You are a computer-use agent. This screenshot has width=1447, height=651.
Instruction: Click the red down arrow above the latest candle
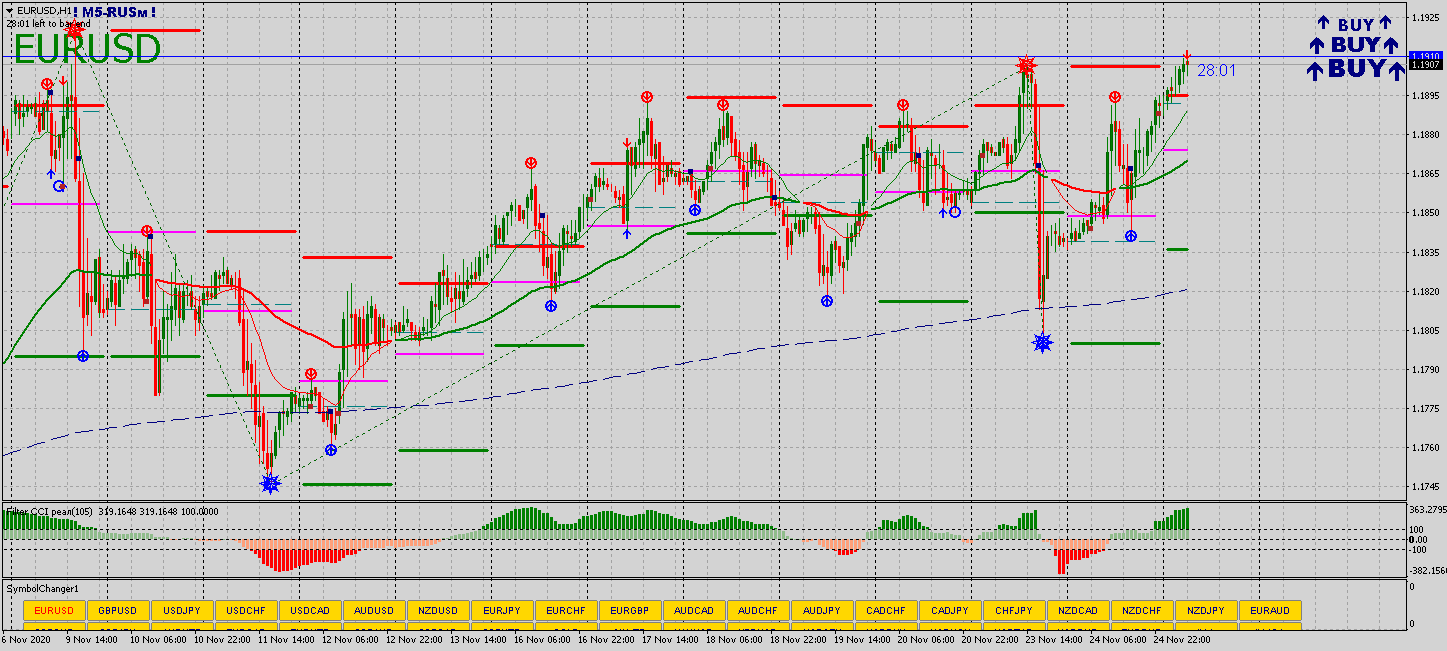click(x=1187, y=55)
